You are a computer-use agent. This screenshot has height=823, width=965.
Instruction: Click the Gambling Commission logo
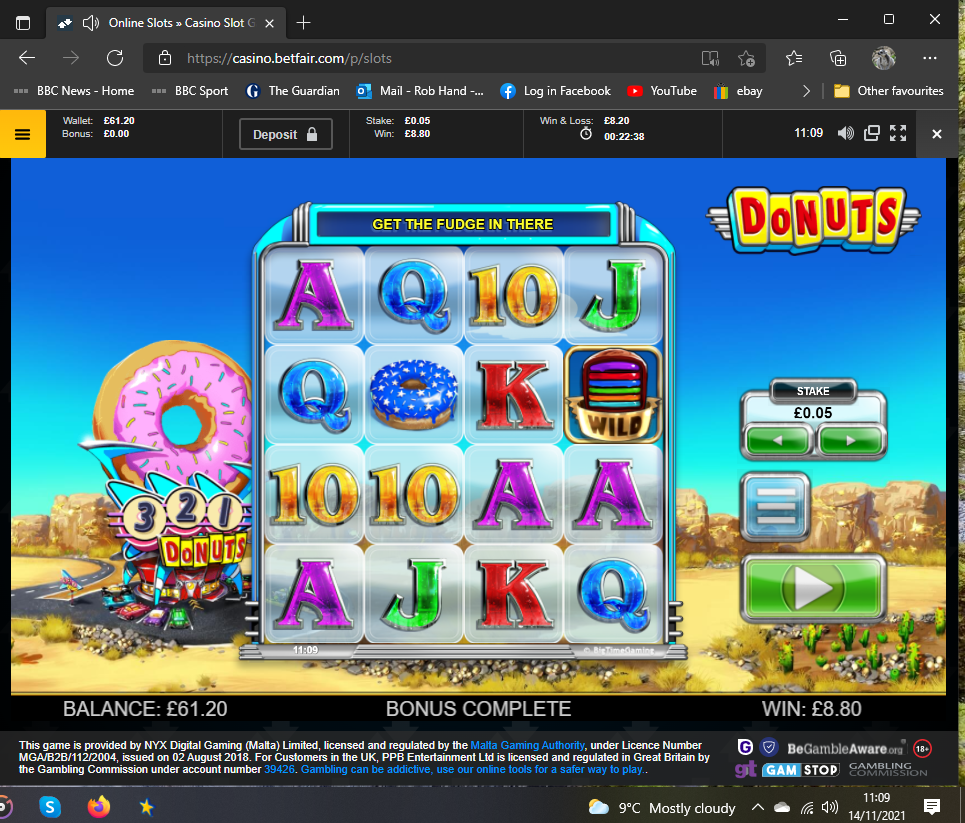[887, 769]
